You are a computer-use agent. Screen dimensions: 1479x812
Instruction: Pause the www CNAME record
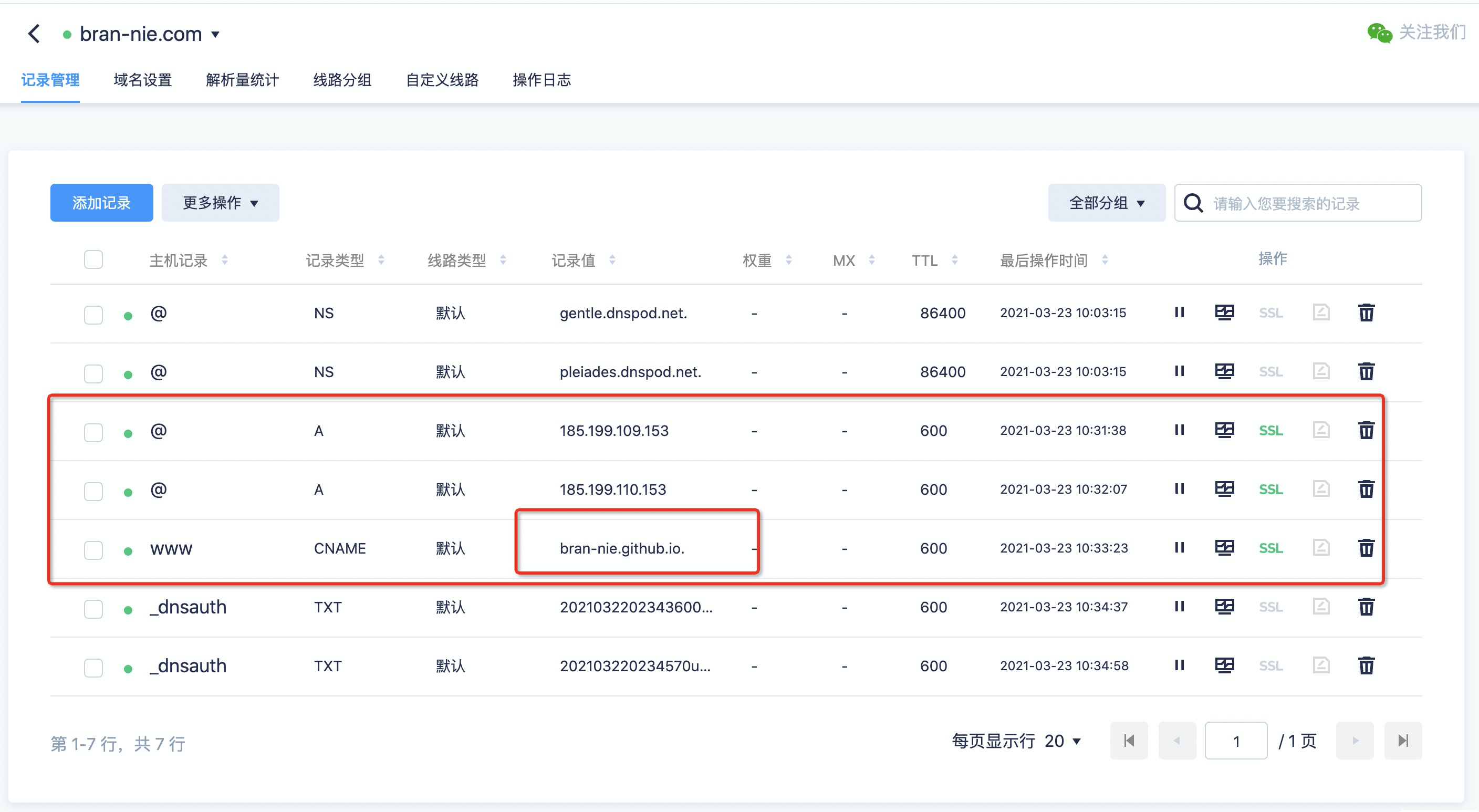(x=1179, y=547)
